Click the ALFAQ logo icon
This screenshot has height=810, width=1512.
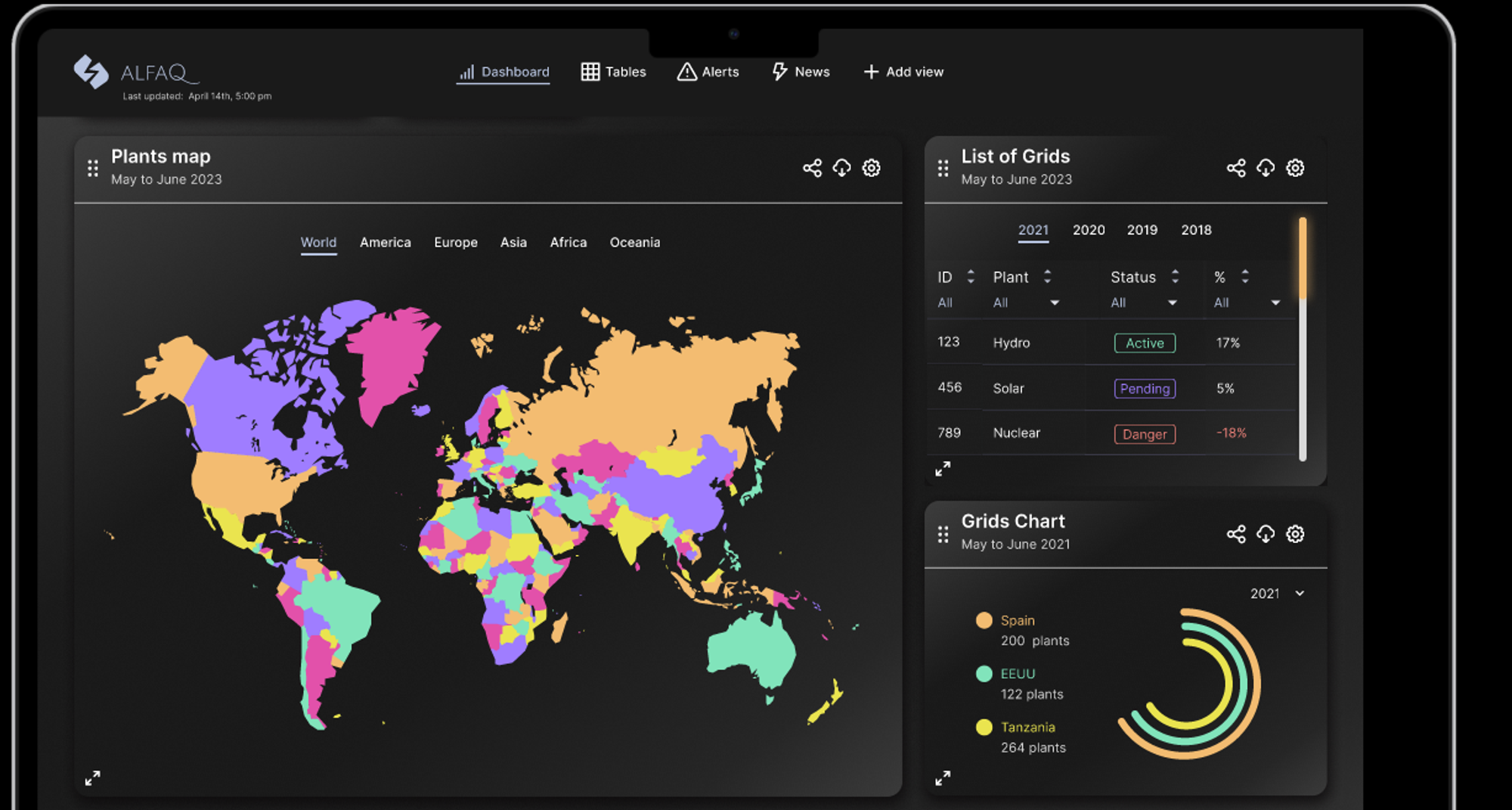coord(91,72)
